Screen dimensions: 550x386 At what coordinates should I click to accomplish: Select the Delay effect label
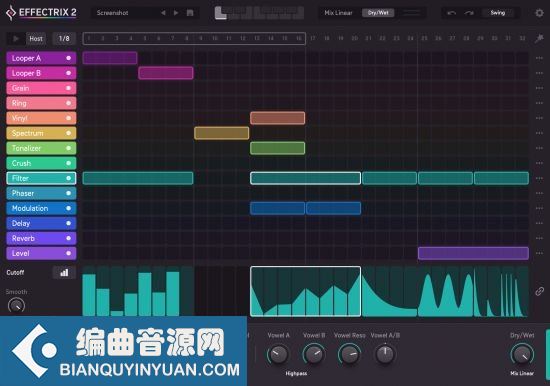coord(21,223)
